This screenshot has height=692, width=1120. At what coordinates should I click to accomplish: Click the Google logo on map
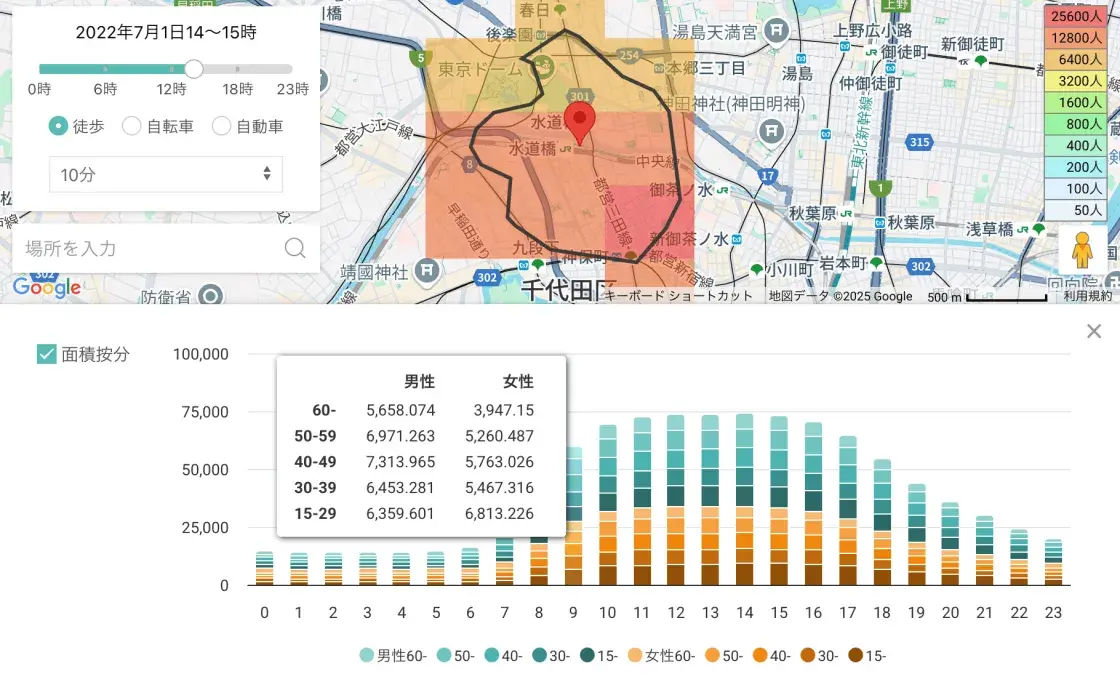click(x=47, y=287)
